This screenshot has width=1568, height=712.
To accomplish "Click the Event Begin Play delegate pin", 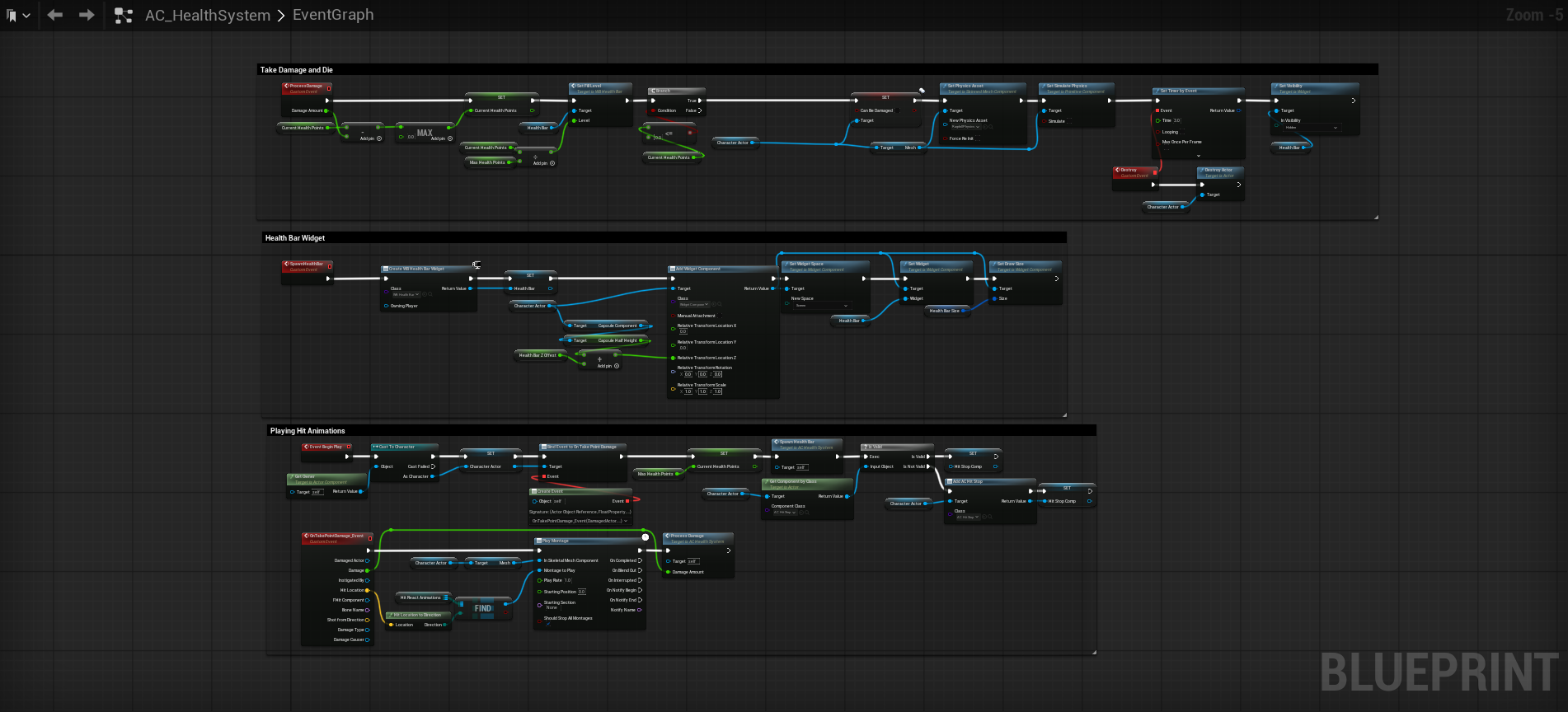I will click(x=348, y=447).
